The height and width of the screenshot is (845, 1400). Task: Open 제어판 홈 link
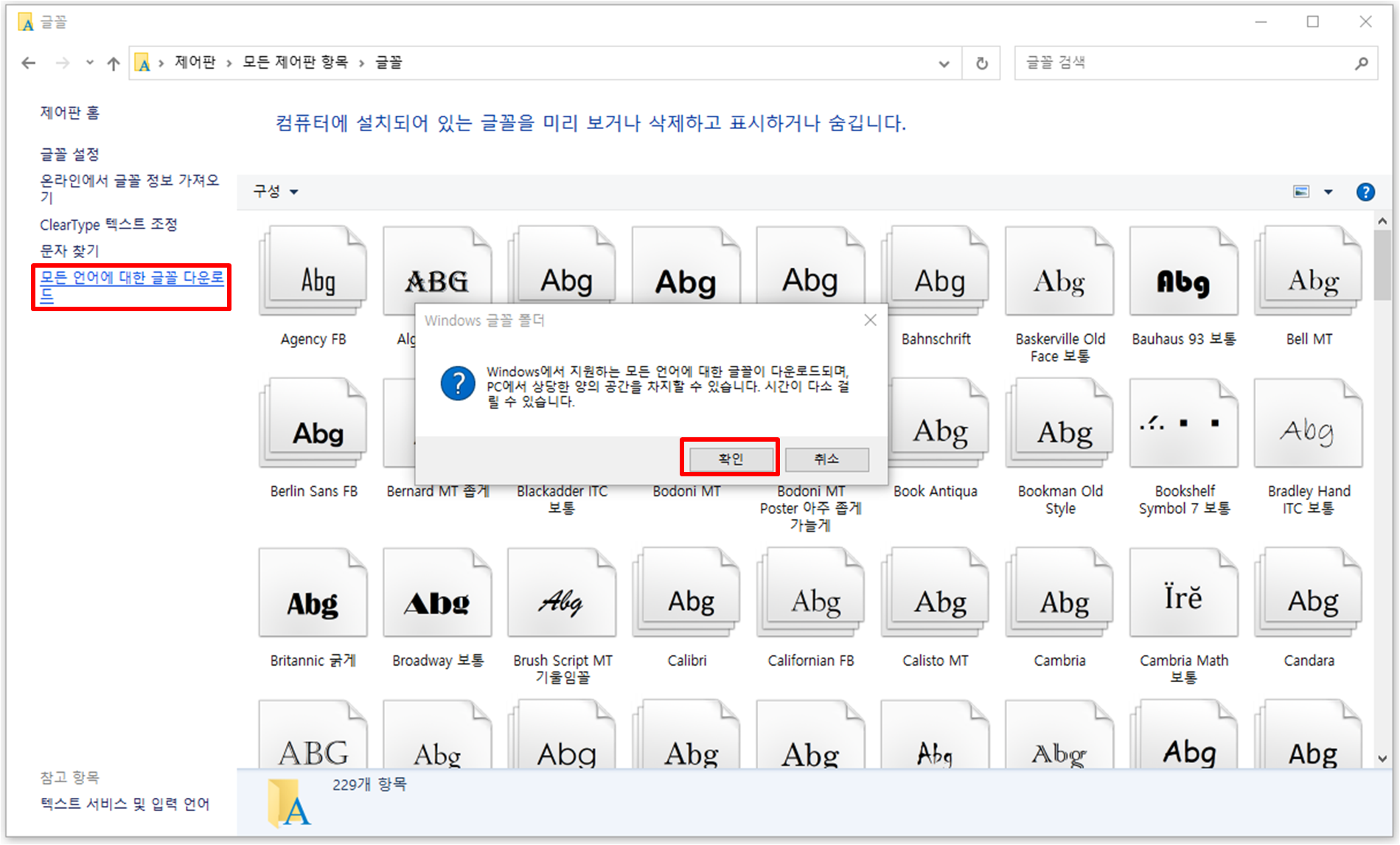(x=69, y=113)
